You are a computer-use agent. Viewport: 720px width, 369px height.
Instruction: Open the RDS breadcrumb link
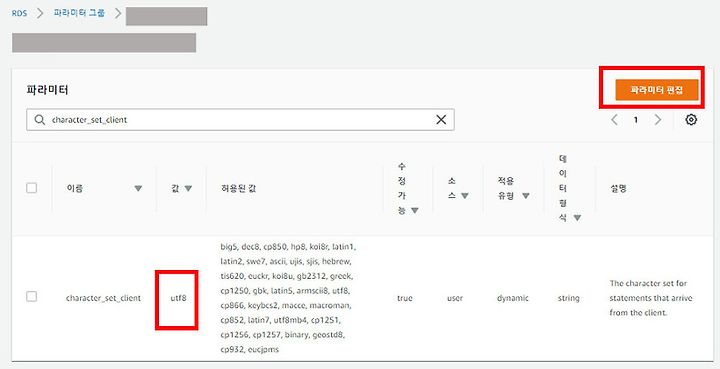pos(19,13)
